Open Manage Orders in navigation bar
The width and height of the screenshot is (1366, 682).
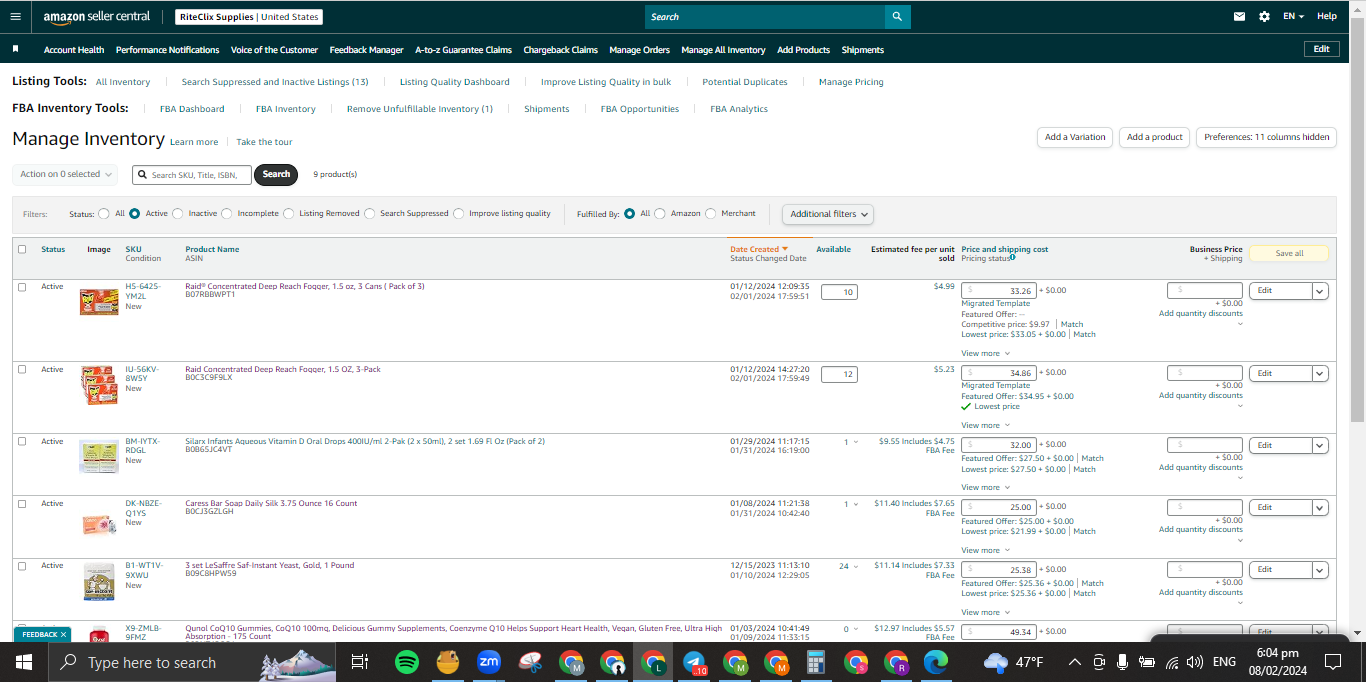click(640, 50)
